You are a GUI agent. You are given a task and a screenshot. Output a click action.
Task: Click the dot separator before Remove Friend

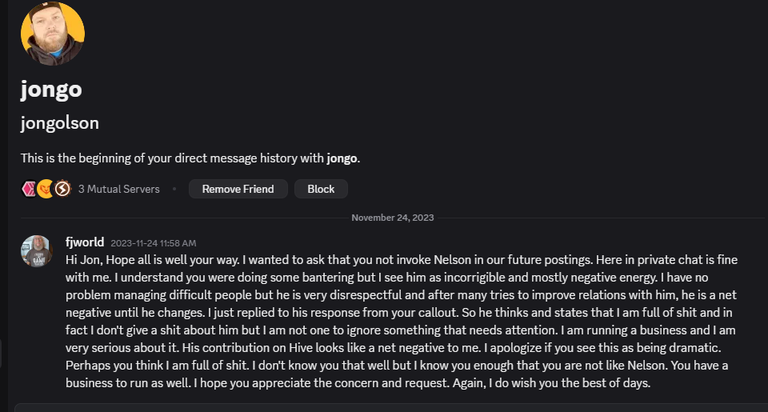pos(174,189)
